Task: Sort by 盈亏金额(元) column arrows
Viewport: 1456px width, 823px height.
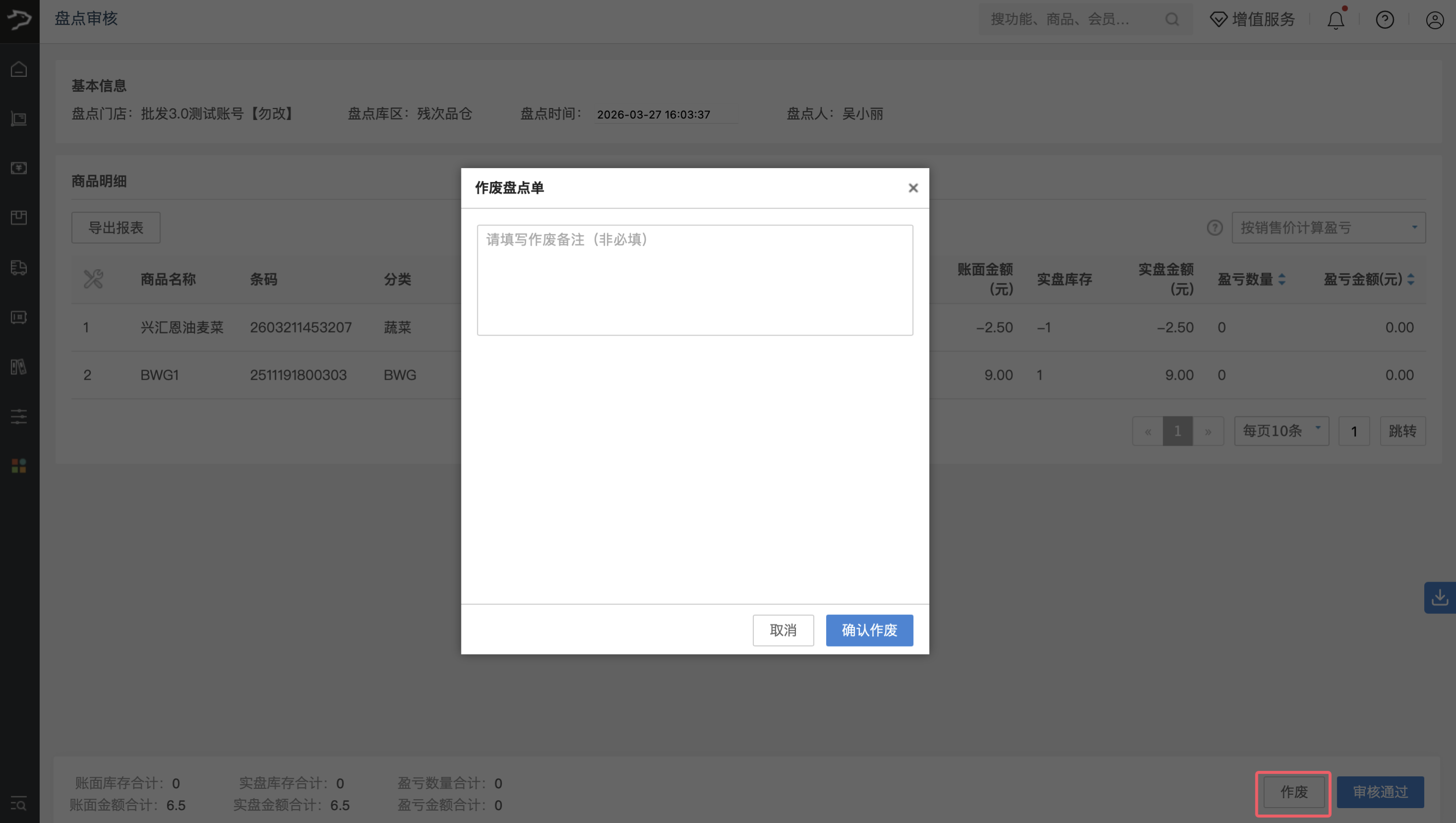Action: click(1411, 280)
